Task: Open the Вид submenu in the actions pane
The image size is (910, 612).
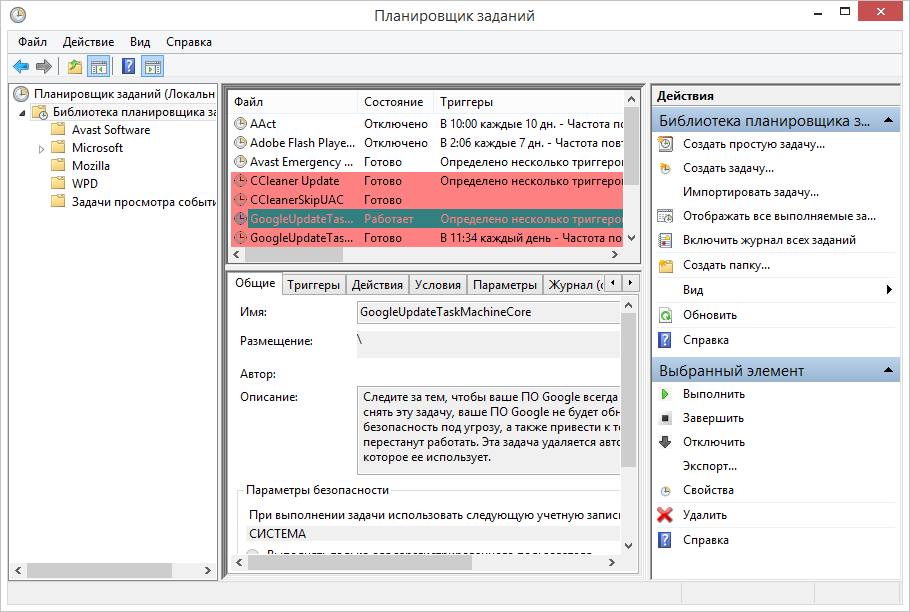Action: (889, 289)
